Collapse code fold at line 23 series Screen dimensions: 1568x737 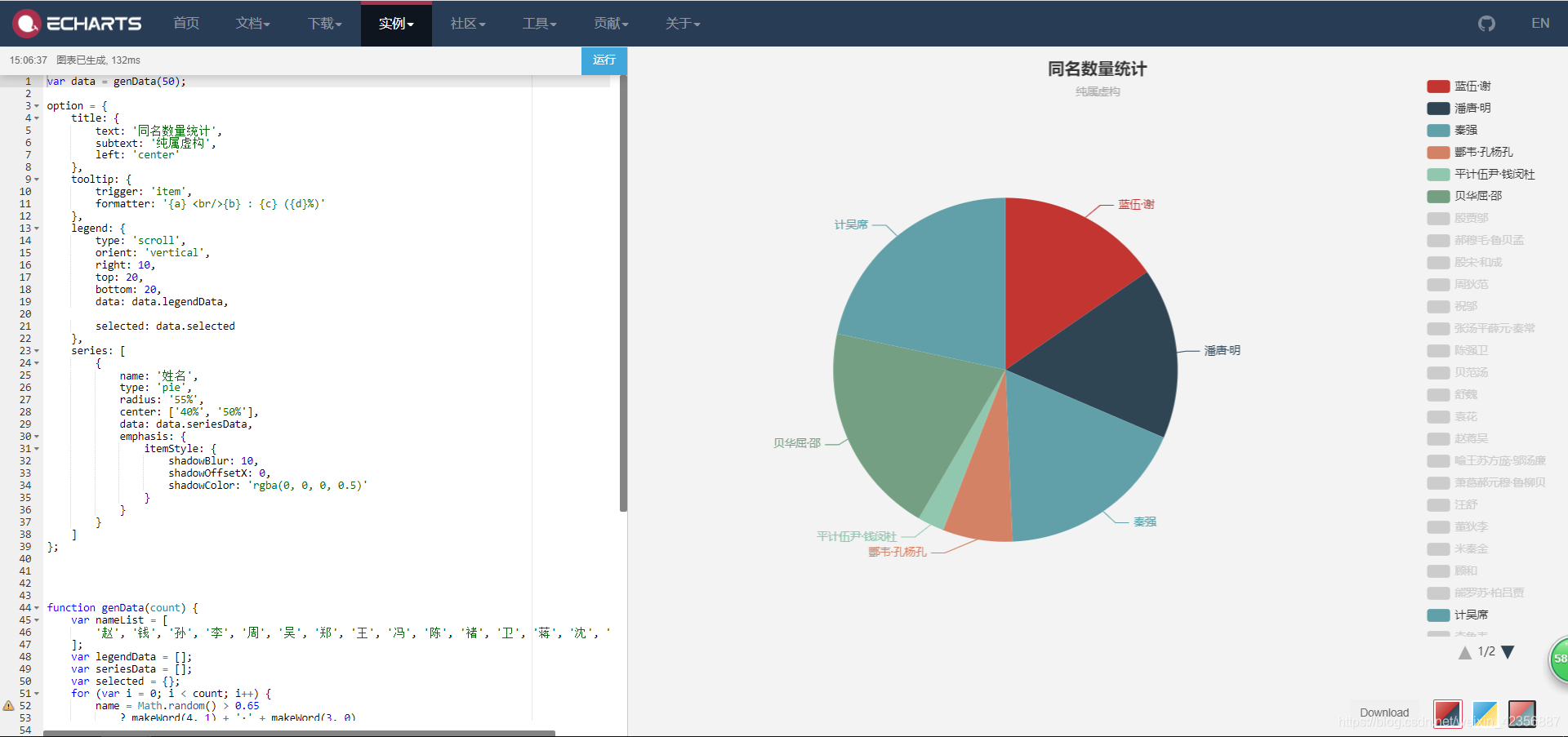point(37,351)
